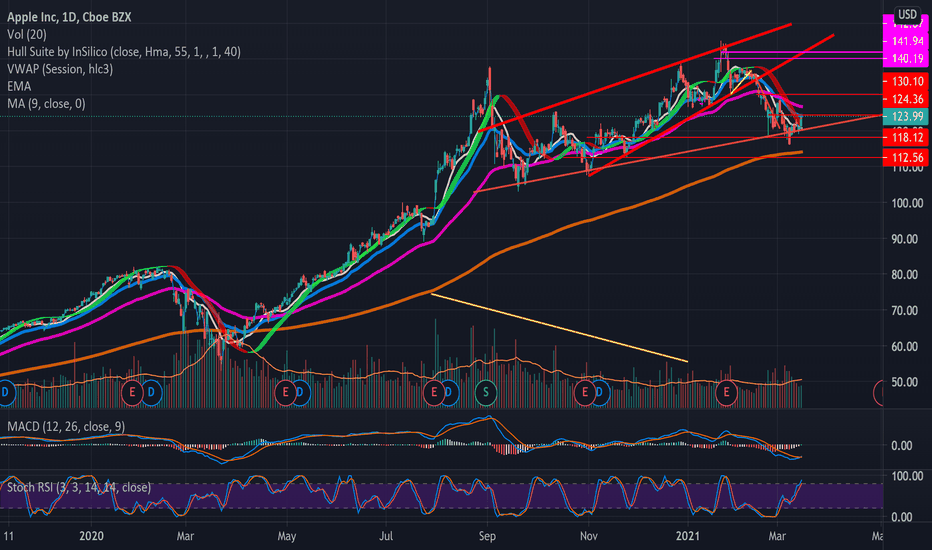Click the 100.00 price axis label
The image size is (932, 550).
[907, 203]
